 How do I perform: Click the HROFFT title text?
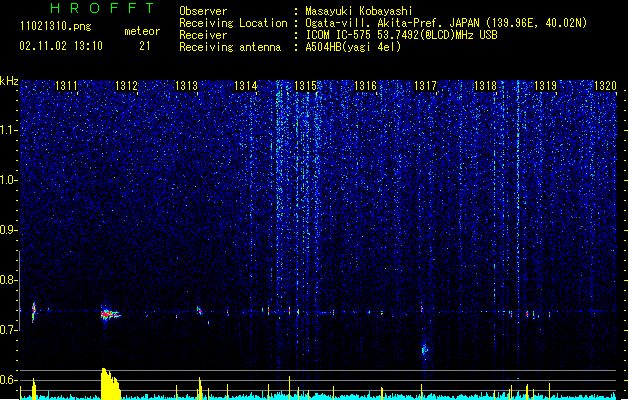[102, 8]
